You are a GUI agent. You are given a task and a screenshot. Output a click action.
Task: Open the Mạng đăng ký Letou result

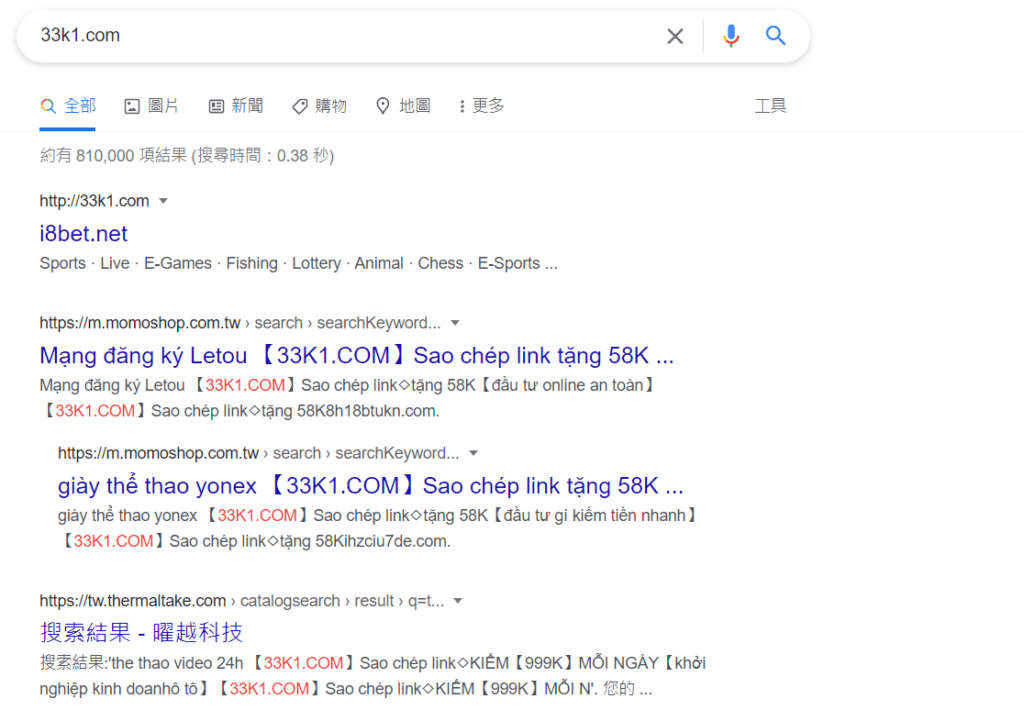[356, 356]
